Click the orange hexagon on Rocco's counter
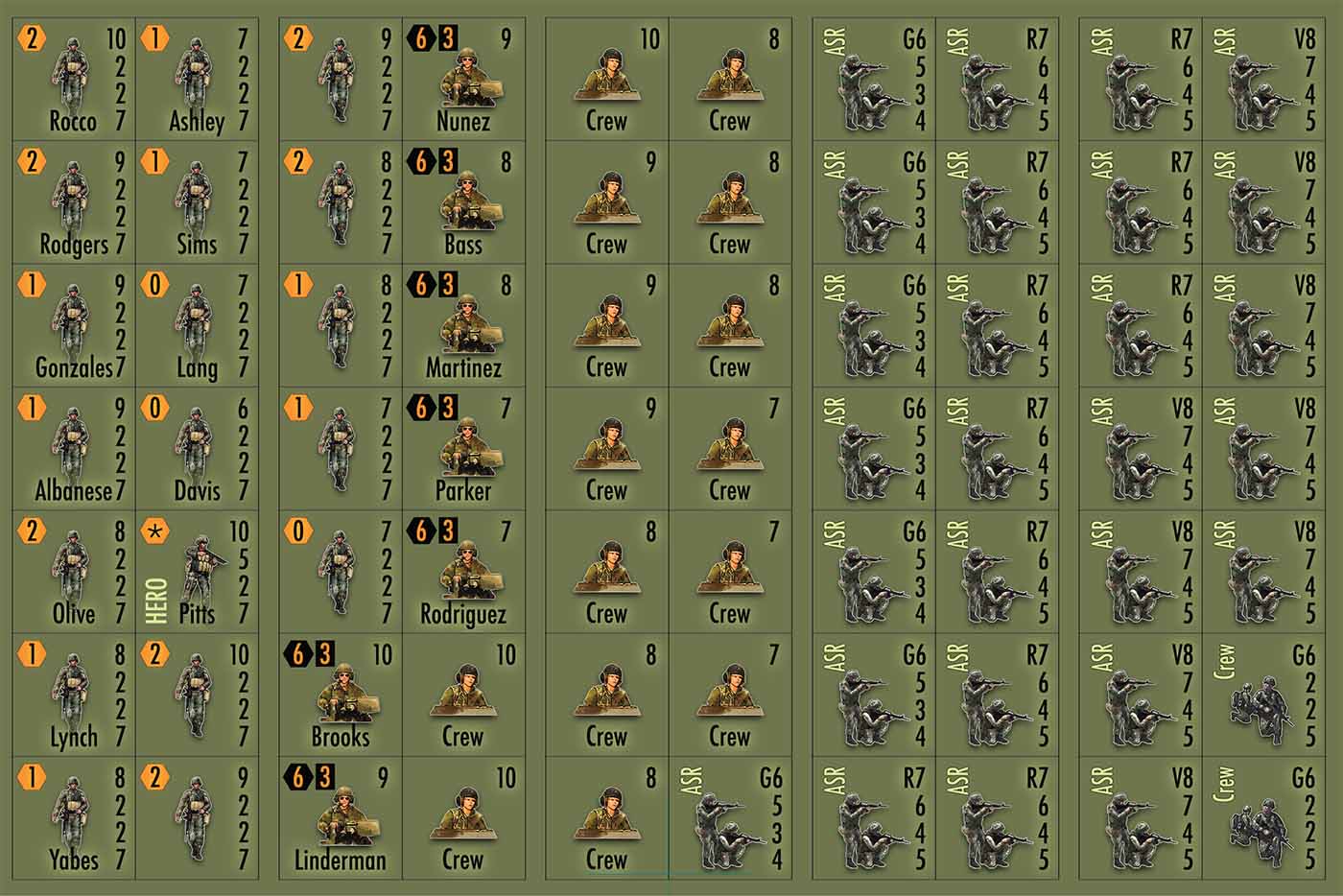 32,39
